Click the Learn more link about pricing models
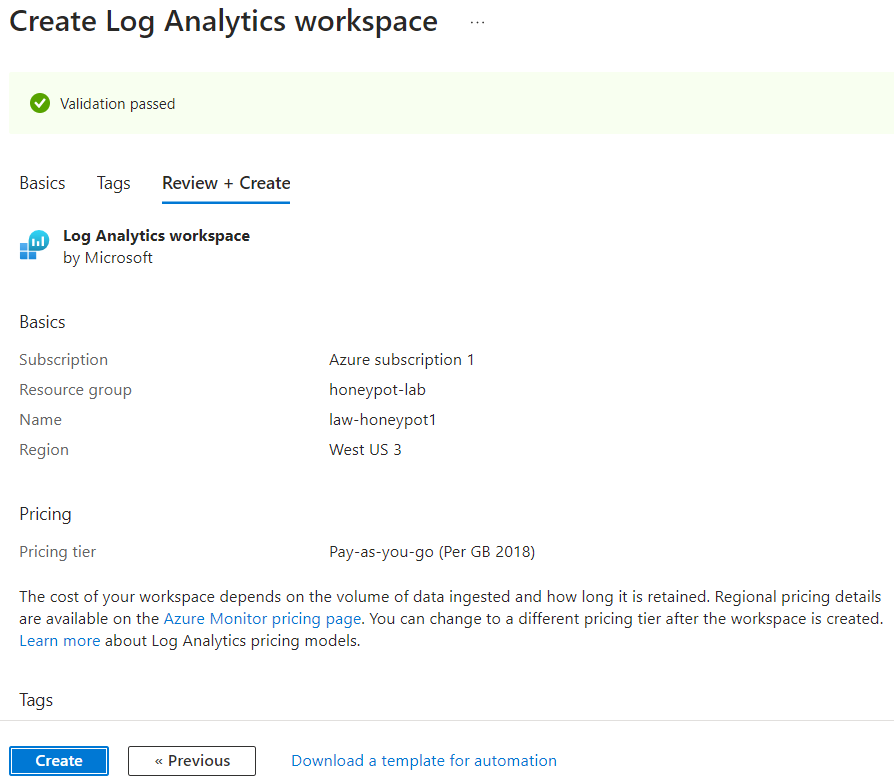The height and width of the screenshot is (784, 894). coord(59,640)
